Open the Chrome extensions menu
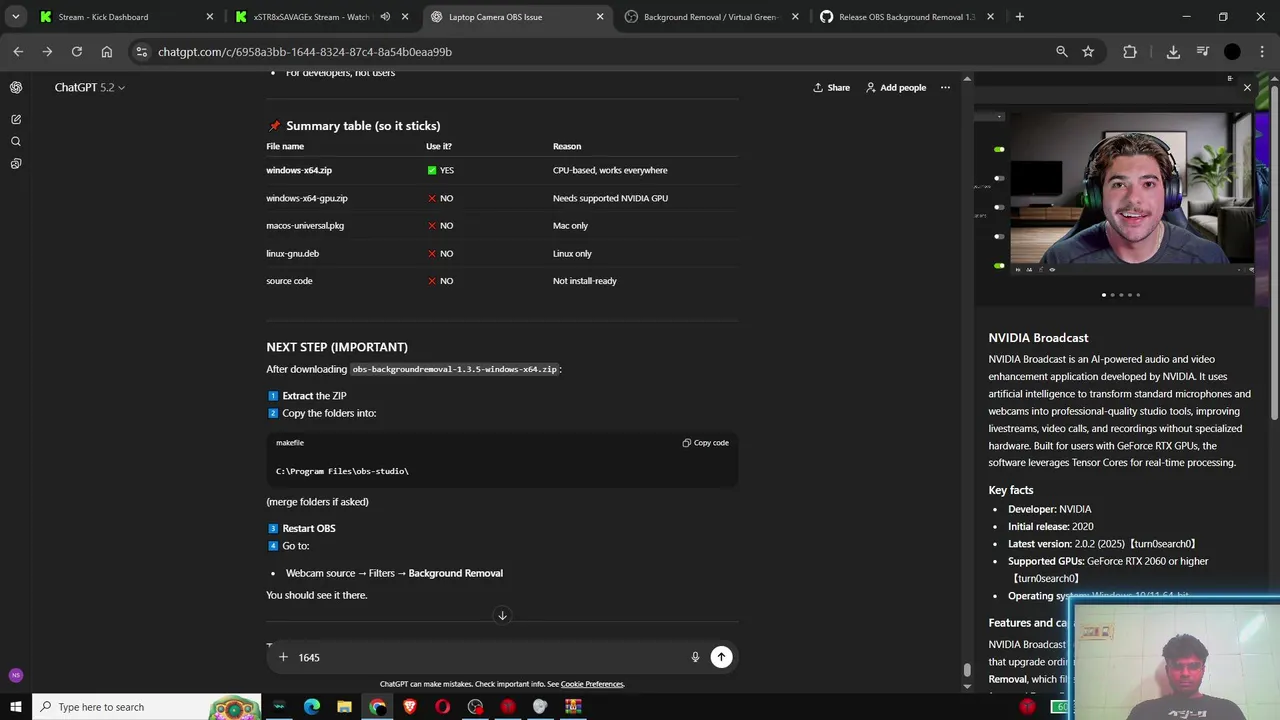The width and height of the screenshot is (1280, 720). [1130, 51]
